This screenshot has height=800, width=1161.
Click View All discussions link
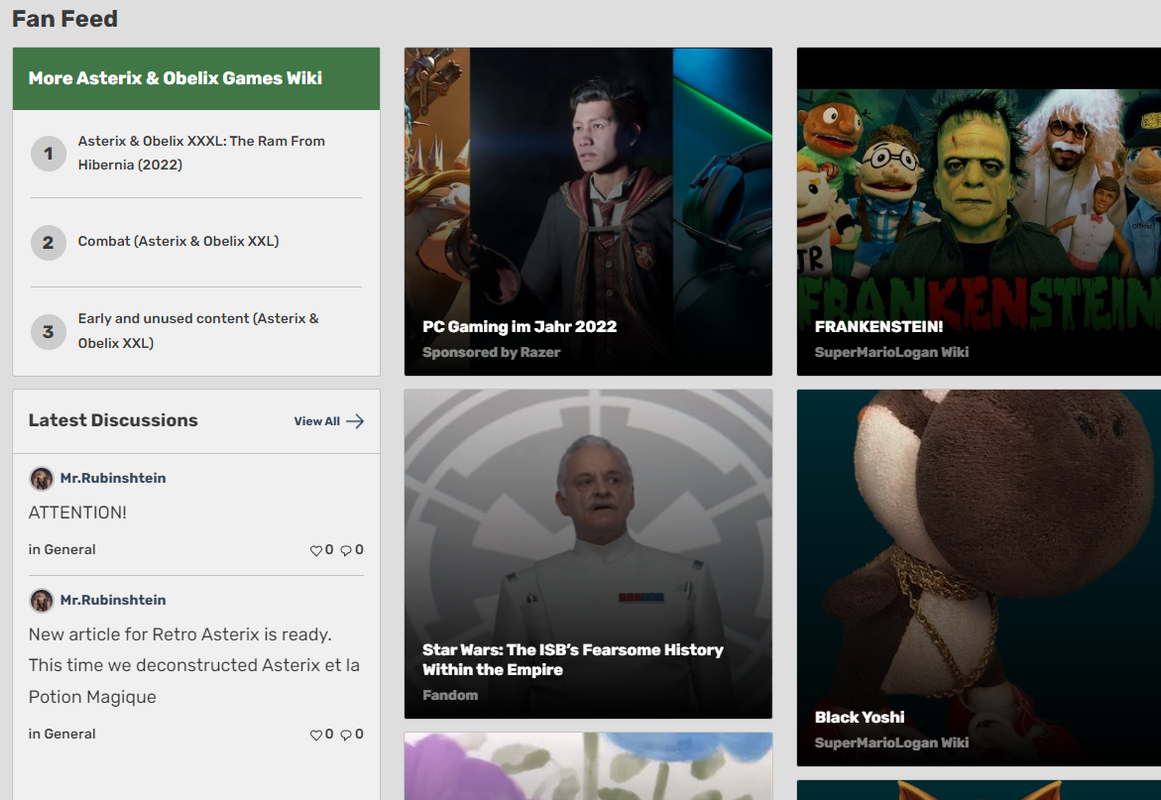(329, 421)
